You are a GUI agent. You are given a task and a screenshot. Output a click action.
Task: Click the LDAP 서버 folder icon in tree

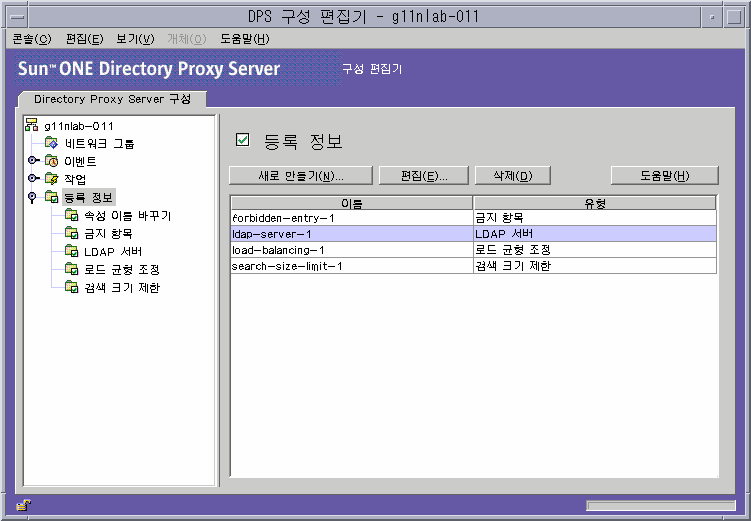pyautogui.click(x=71, y=251)
